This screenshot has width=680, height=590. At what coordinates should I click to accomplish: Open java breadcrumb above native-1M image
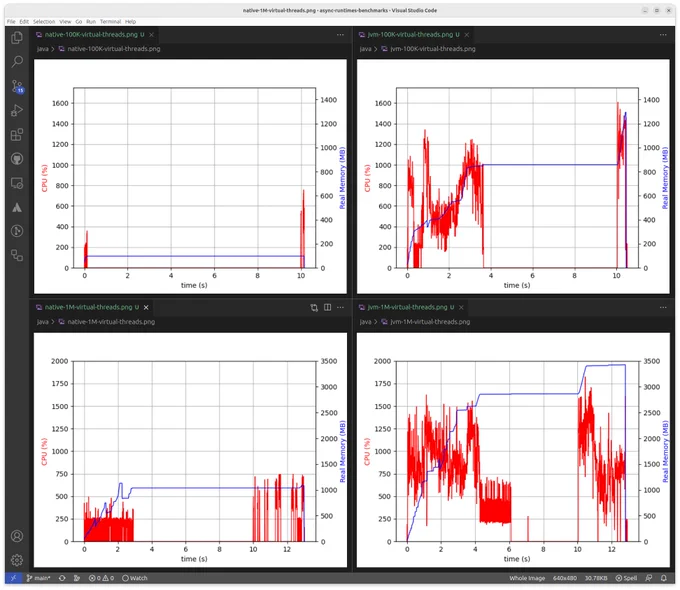pyautogui.click(x=42, y=322)
